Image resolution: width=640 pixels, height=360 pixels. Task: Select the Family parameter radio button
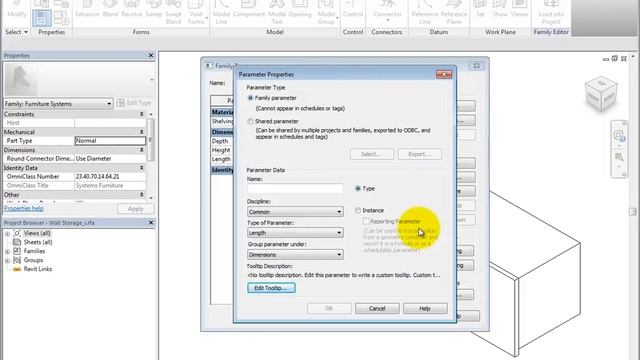[x=250, y=98]
